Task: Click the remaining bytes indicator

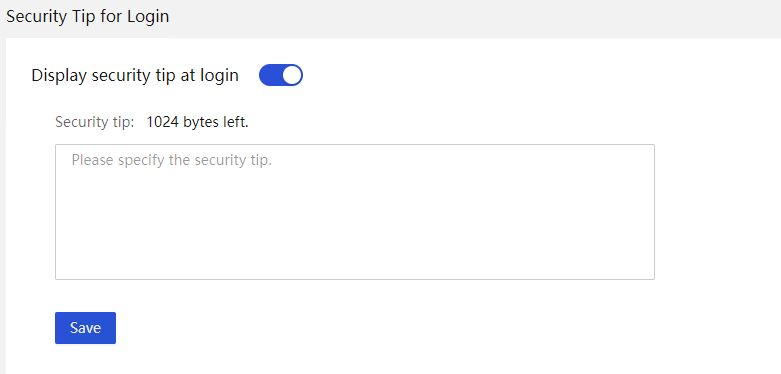Action: click(197, 122)
